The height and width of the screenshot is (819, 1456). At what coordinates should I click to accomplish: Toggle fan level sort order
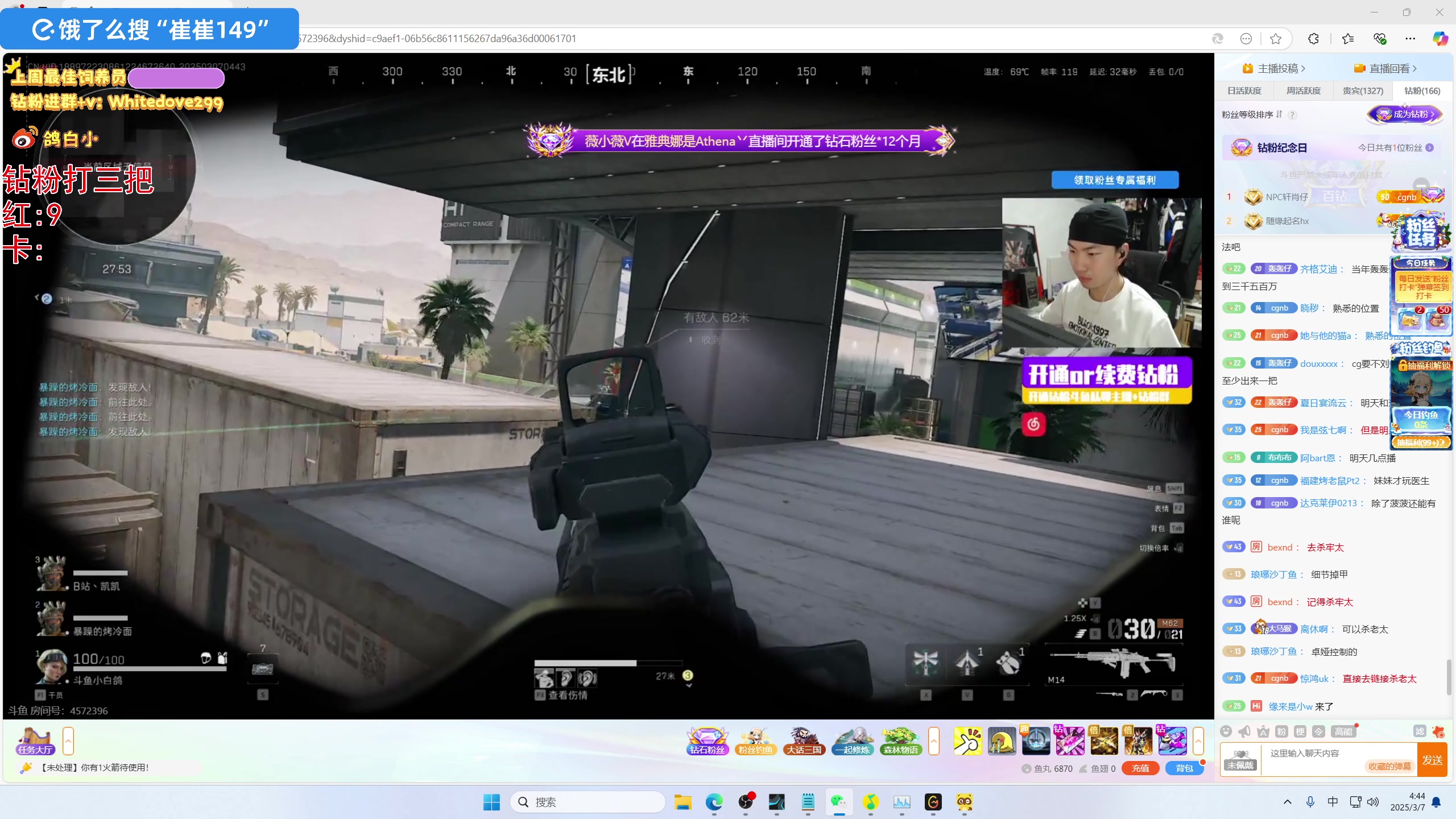pos(1279,114)
